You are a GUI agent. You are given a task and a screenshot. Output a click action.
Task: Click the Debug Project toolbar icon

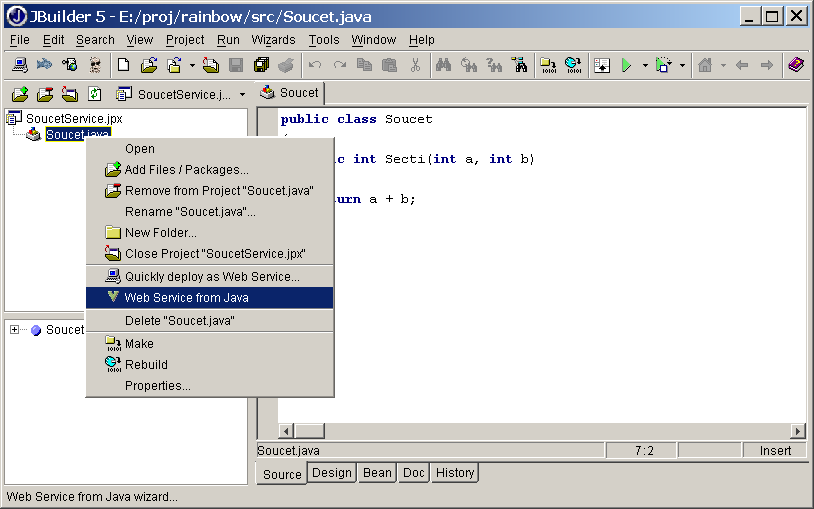[664, 65]
